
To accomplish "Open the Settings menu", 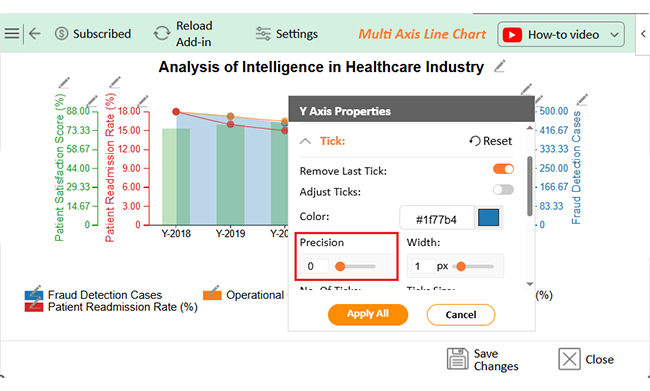I will (x=286, y=34).
